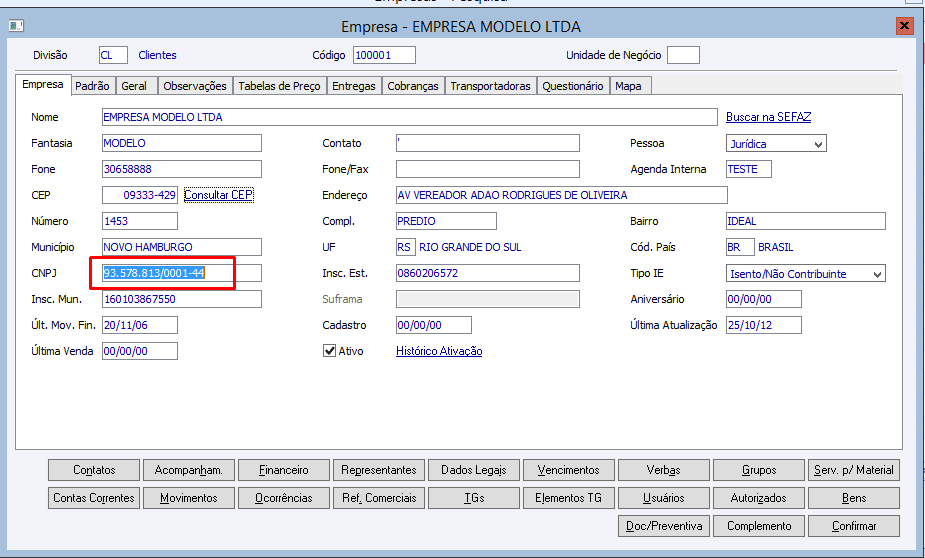The height and width of the screenshot is (558, 925).
Task: Open the Cobranças tab
Action: point(413,86)
